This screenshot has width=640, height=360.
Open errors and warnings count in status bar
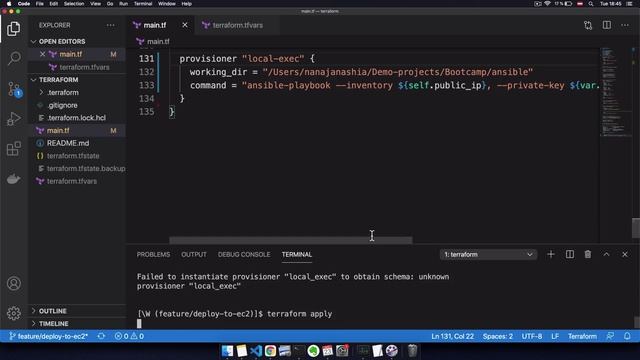pyautogui.click(x=129, y=336)
